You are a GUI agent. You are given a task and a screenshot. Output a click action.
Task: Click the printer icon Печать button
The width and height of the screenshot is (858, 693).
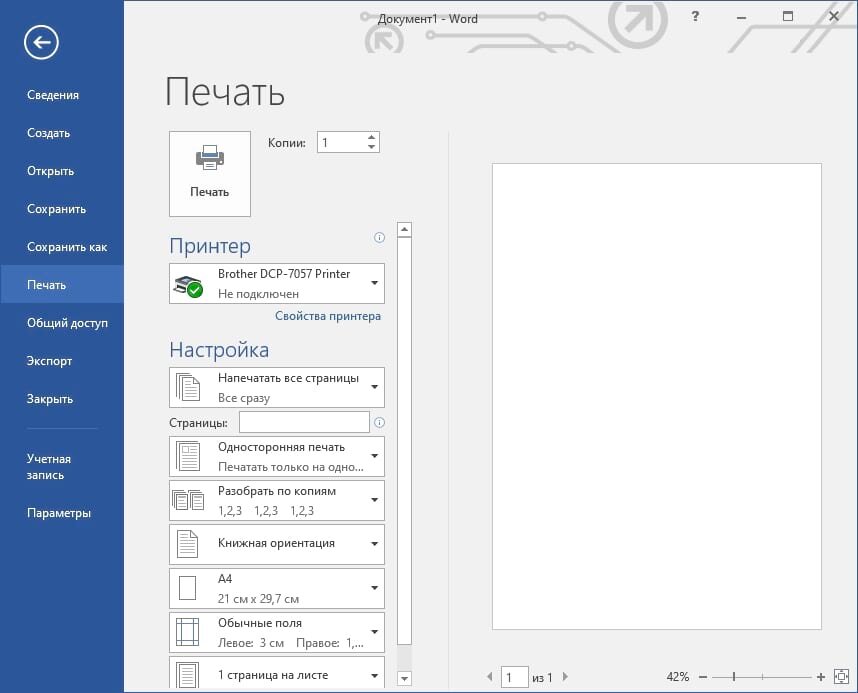pyautogui.click(x=210, y=174)
